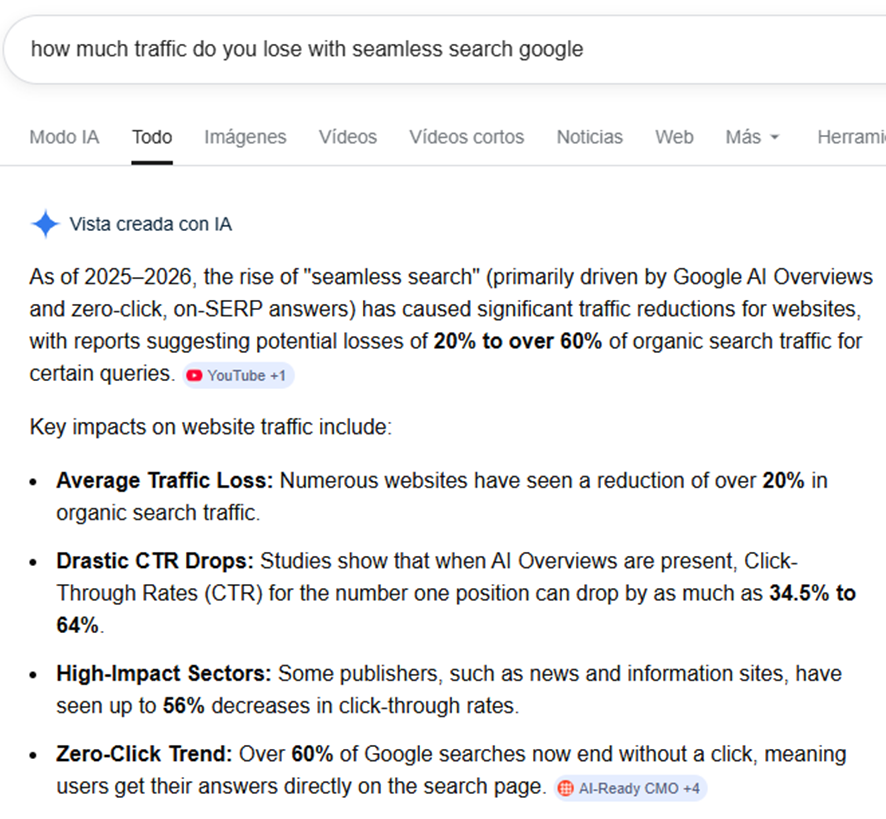The height and width of the screenshot is (819, 886).
Task: Open the YouTube +1 sources chip
Action: pyautogui.click(x=238, y=376)
